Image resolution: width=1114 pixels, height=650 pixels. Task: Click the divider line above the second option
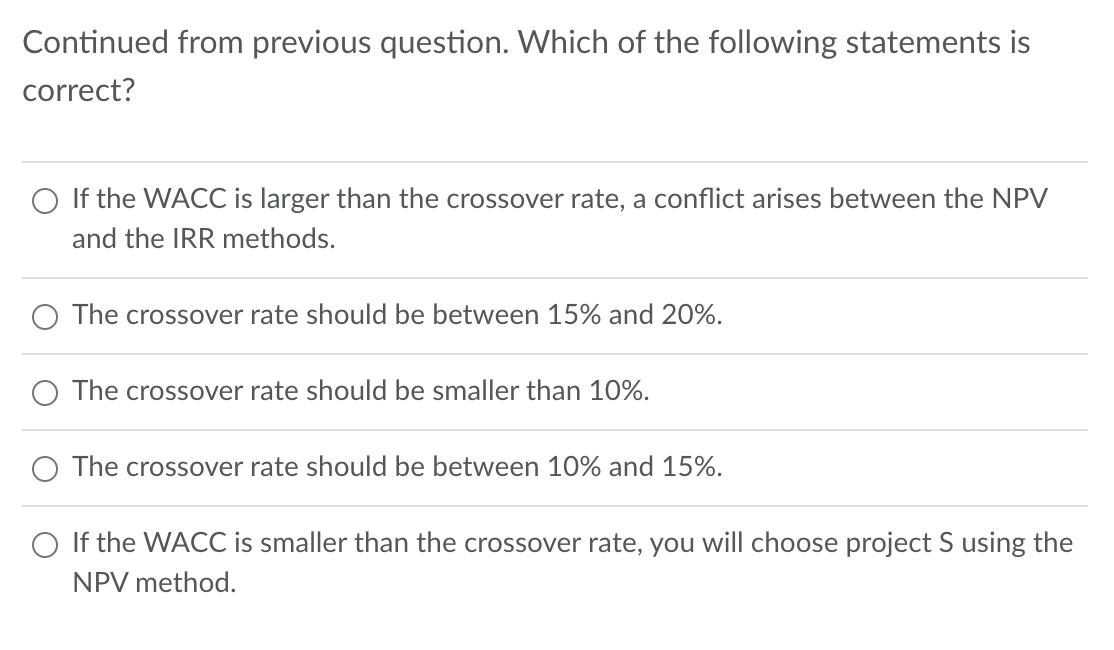[556, 277]
